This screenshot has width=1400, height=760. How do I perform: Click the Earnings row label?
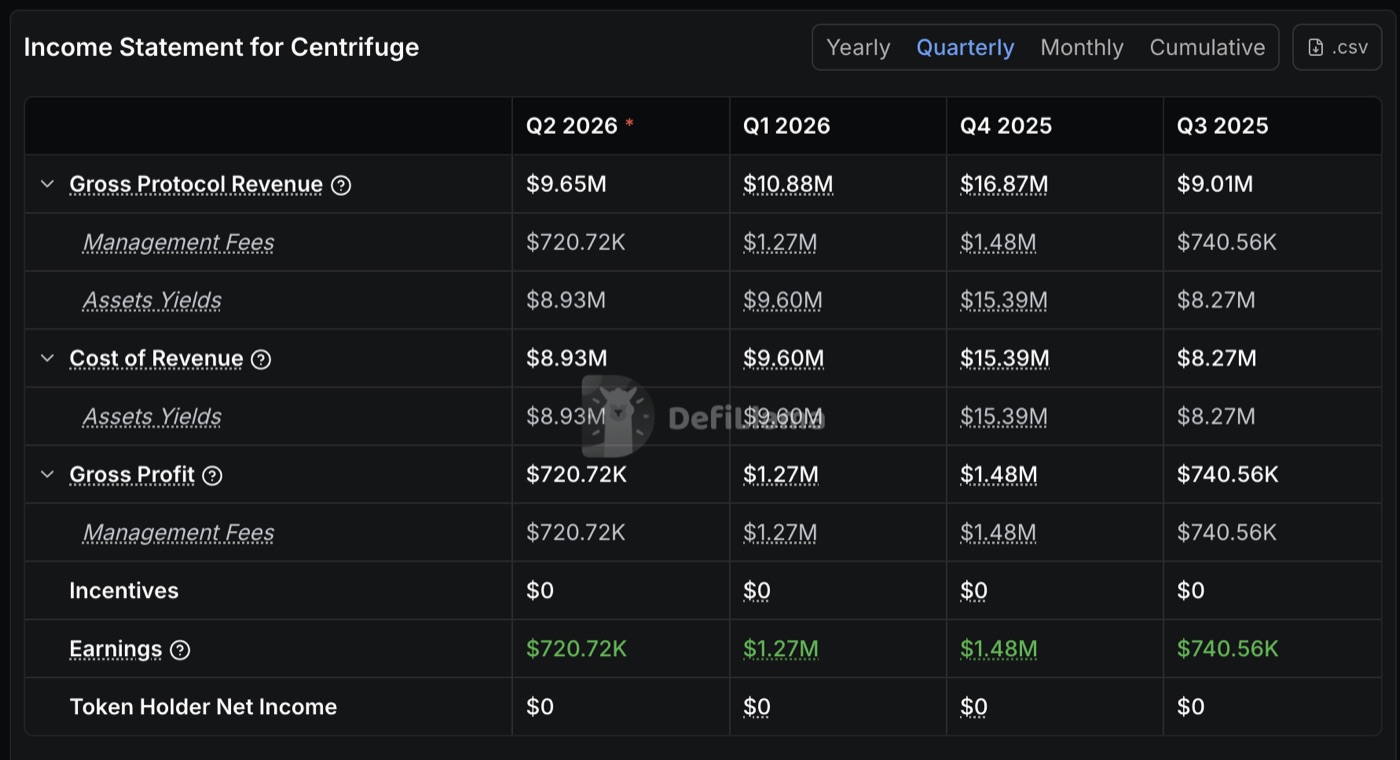(x=115, y=649)
